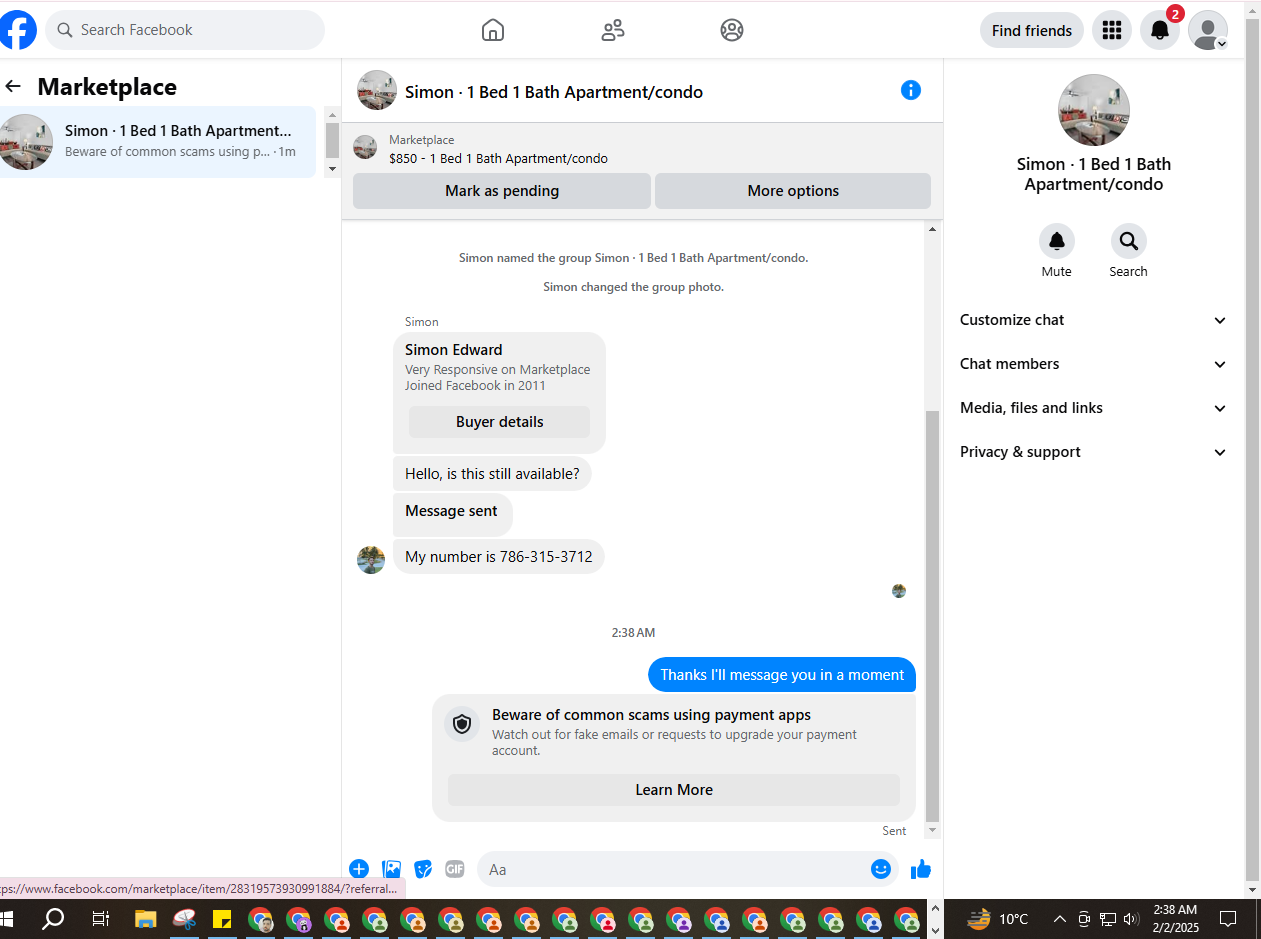Choose a GIF icon
This screenshot has width=1261, height=939.
pyautogui.click(x=455, y=869)
